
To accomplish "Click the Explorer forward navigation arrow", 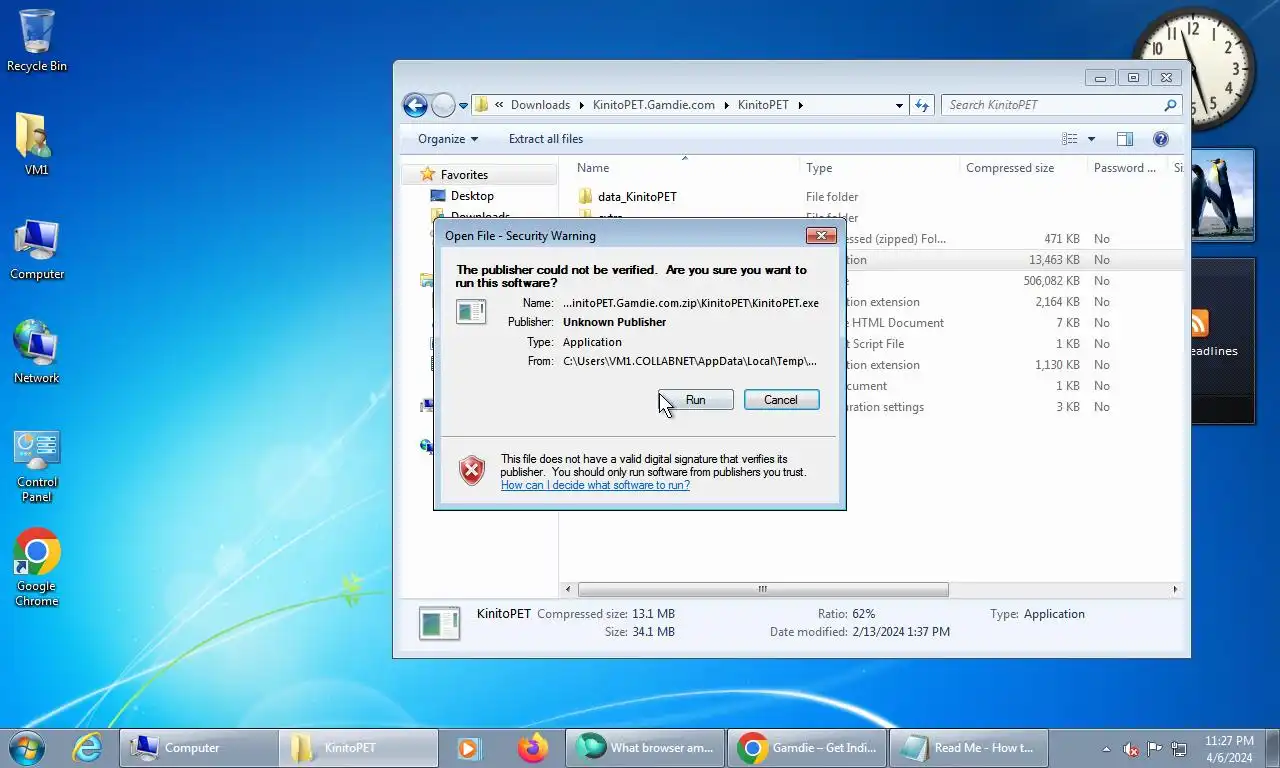I will [443, 105].
